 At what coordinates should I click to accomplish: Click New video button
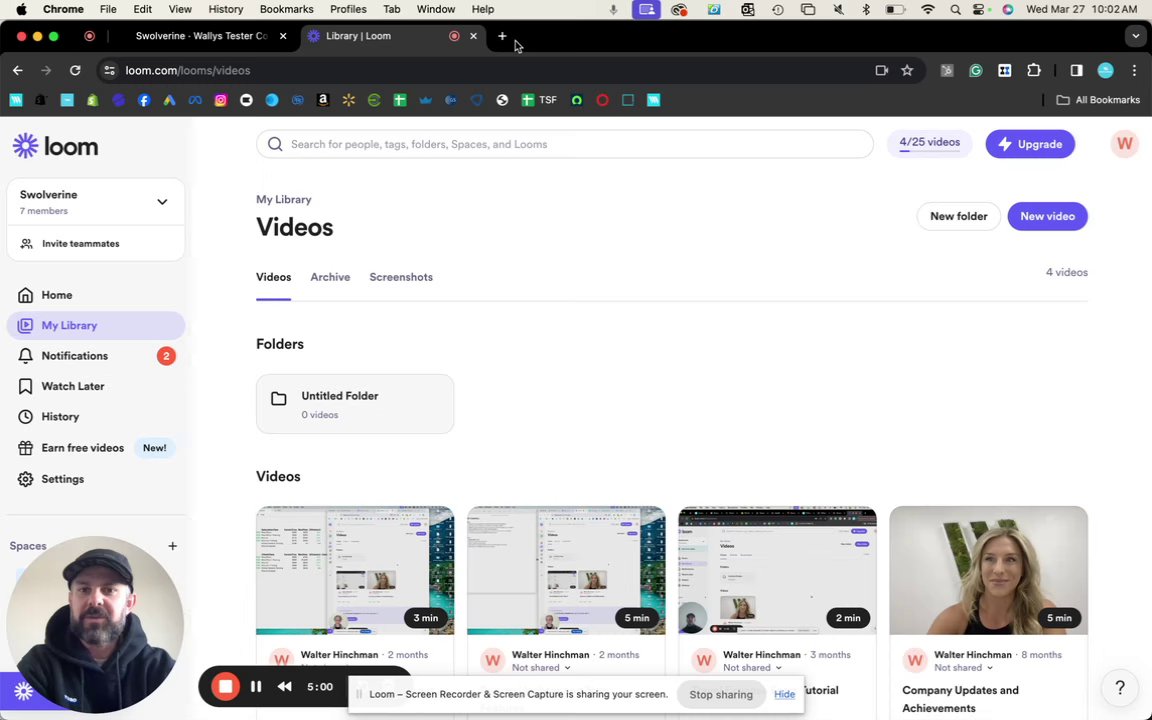(1047, 217)
